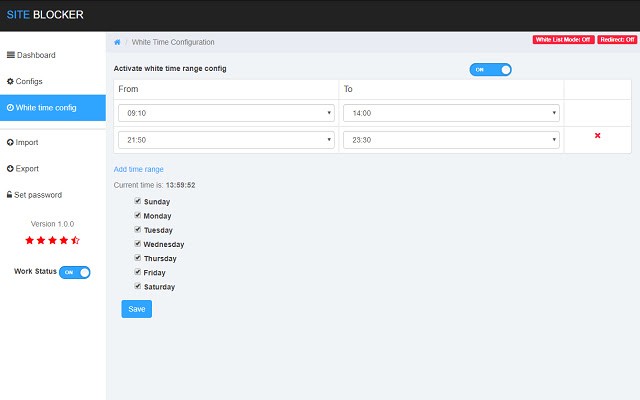Viewport: 640px width, 400px height.
Task: Uncheck the Wednesday checkbox
Action: [x=138, y=244]
